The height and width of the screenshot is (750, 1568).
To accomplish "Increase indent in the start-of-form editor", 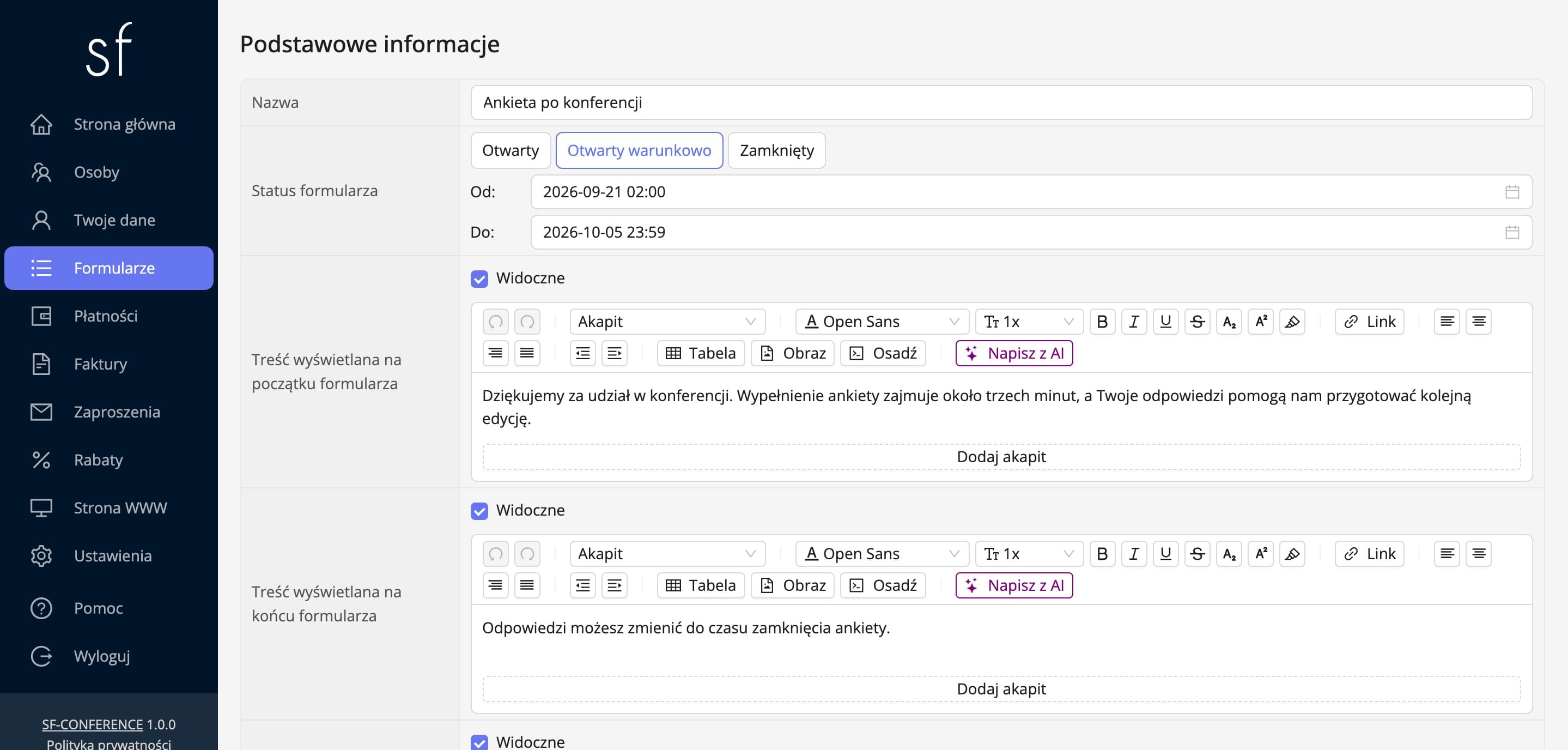I will tap(614, 353).
